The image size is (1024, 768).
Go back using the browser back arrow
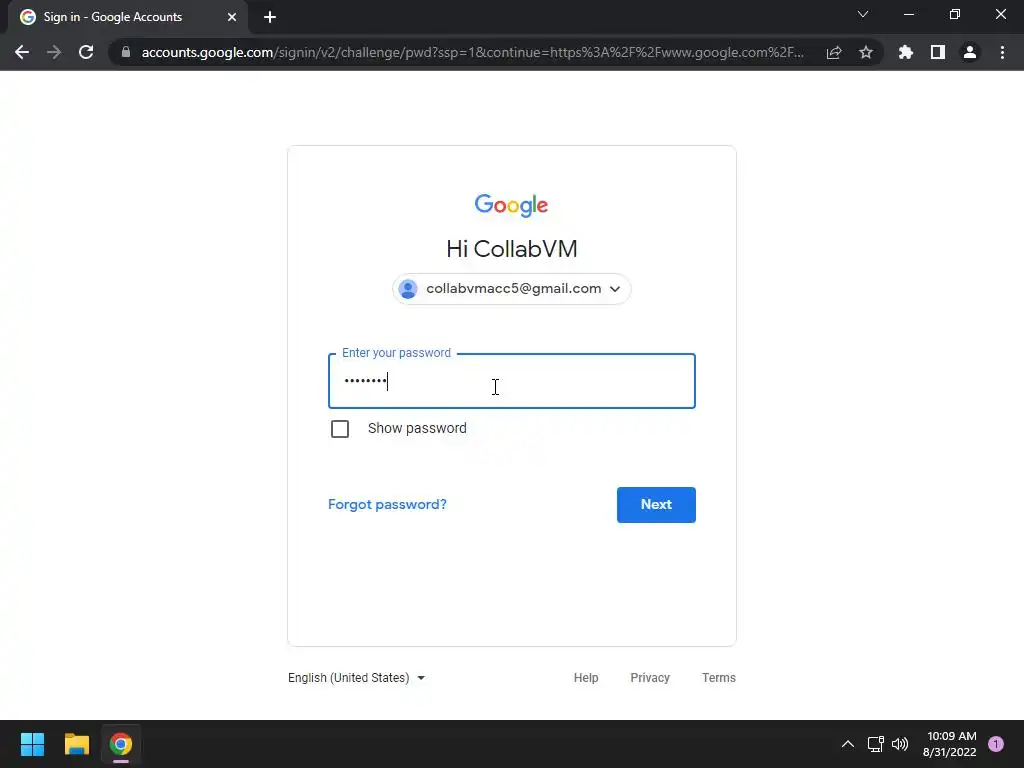[x=22, y=52]
